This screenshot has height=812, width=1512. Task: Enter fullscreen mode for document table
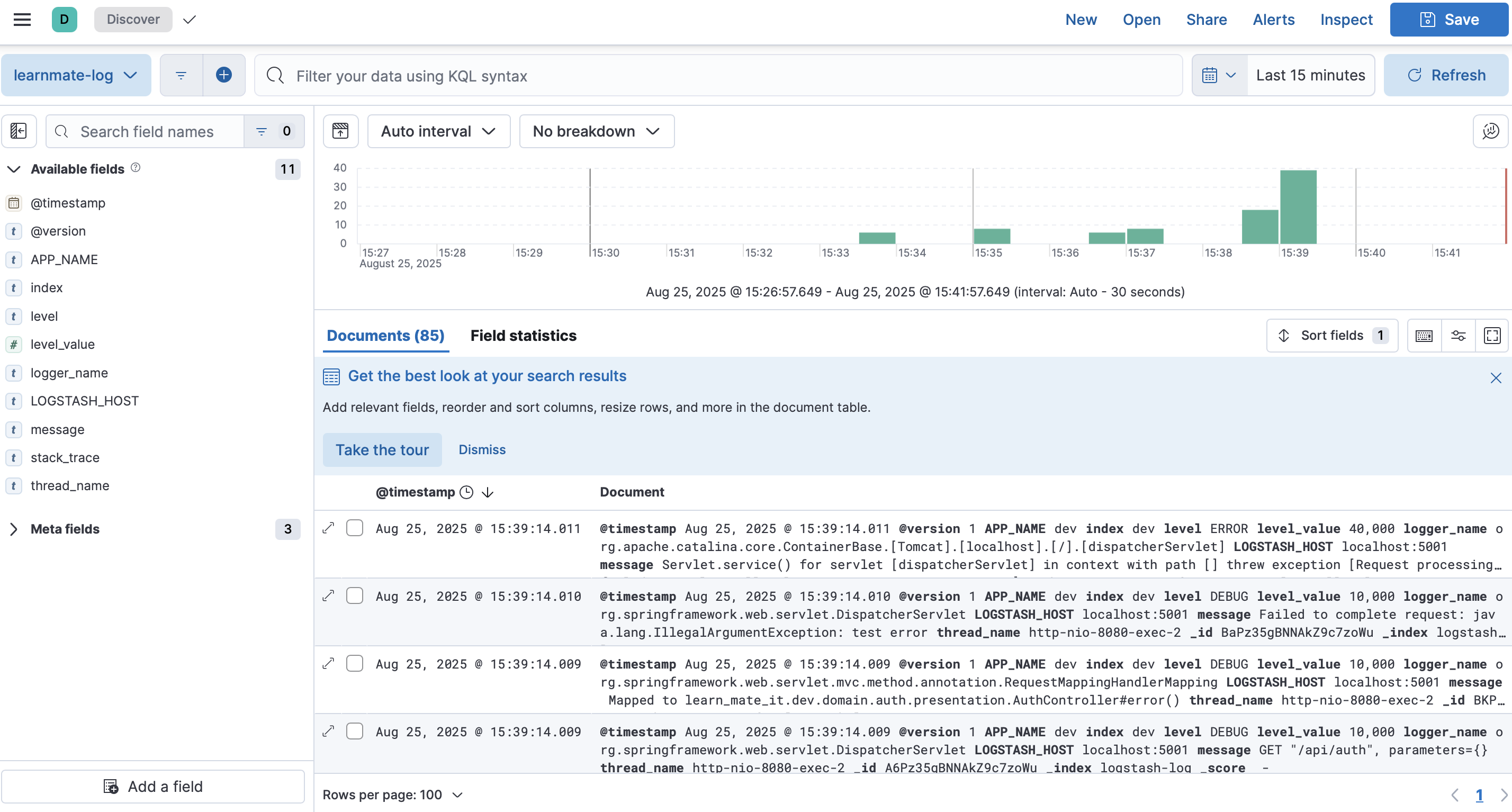click(1492, 336)
